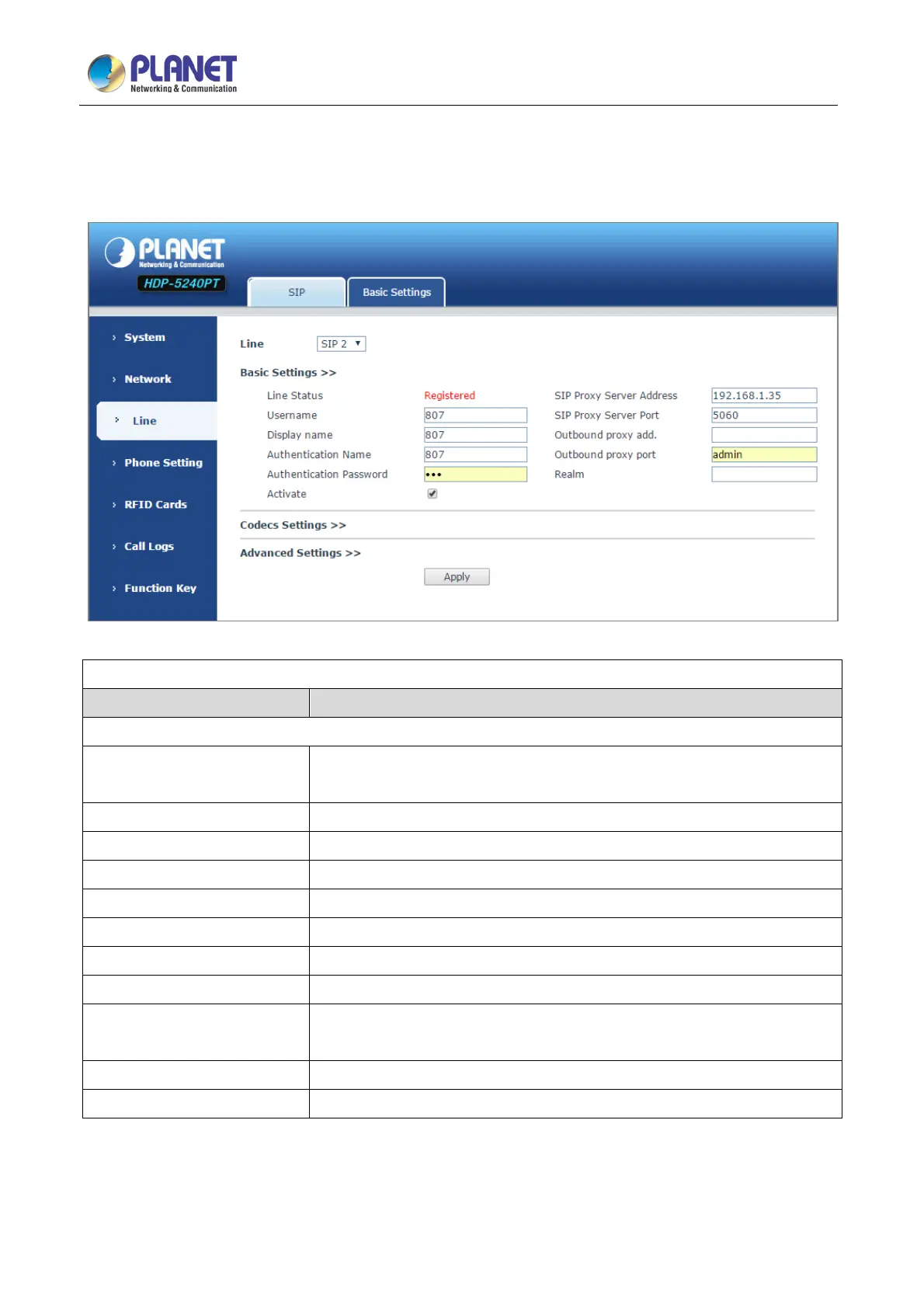
Task: Click the Display name input field
Action: [475, 435]
